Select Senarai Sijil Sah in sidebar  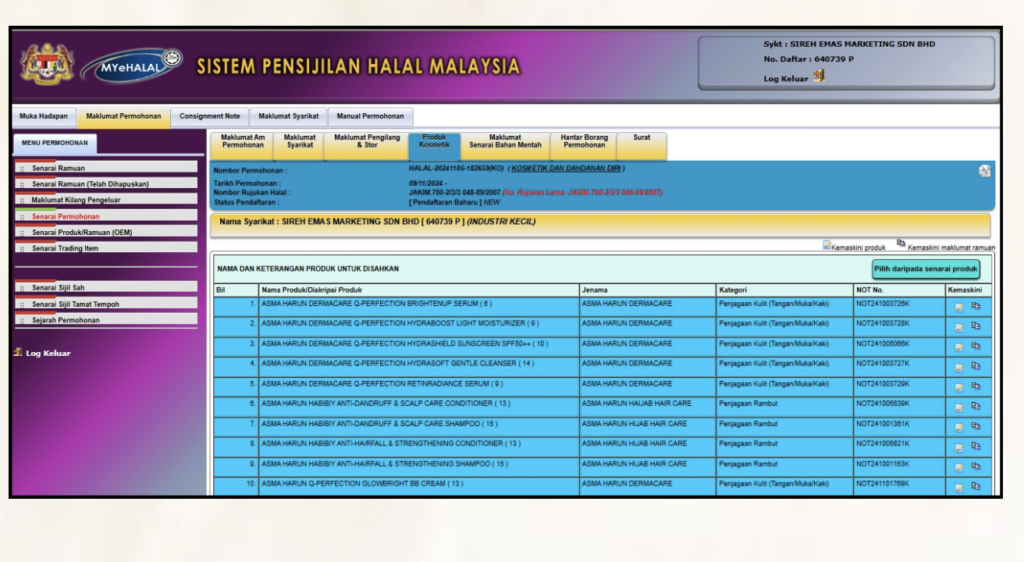[58, 288]
